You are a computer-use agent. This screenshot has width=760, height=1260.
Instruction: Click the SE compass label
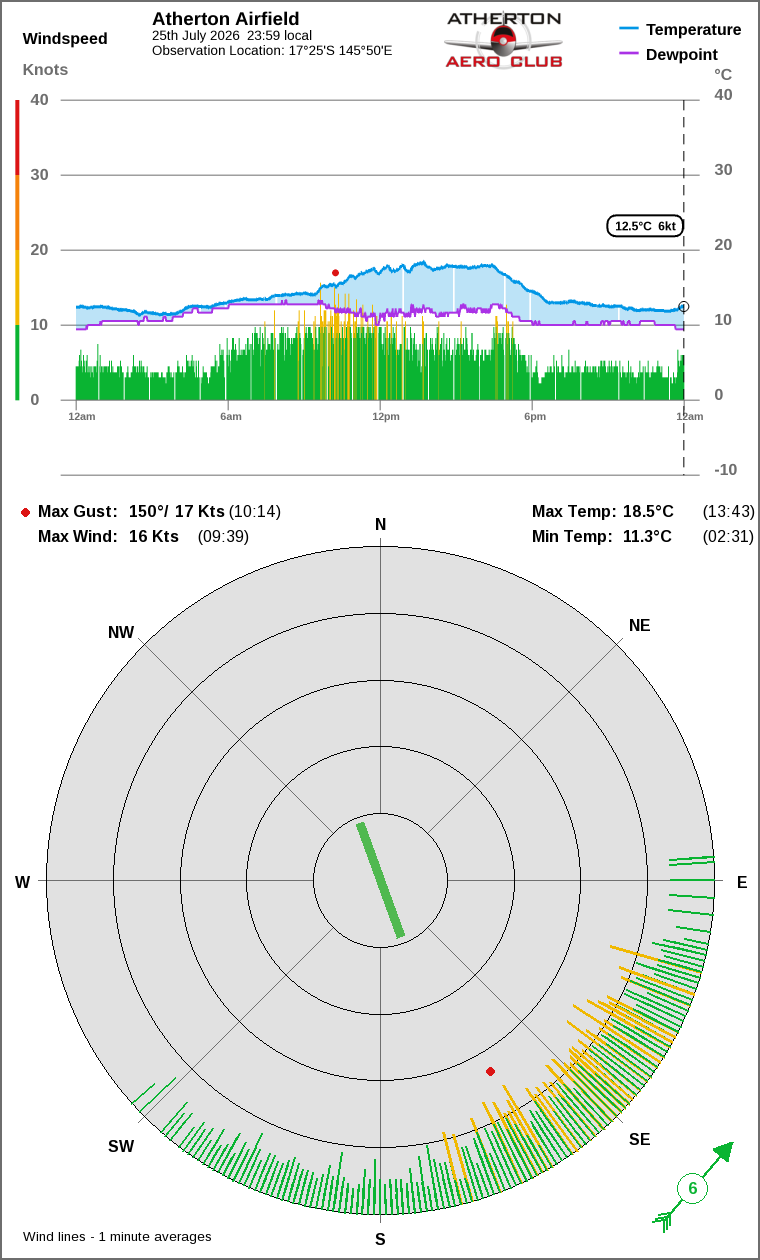coord(639,1140)
